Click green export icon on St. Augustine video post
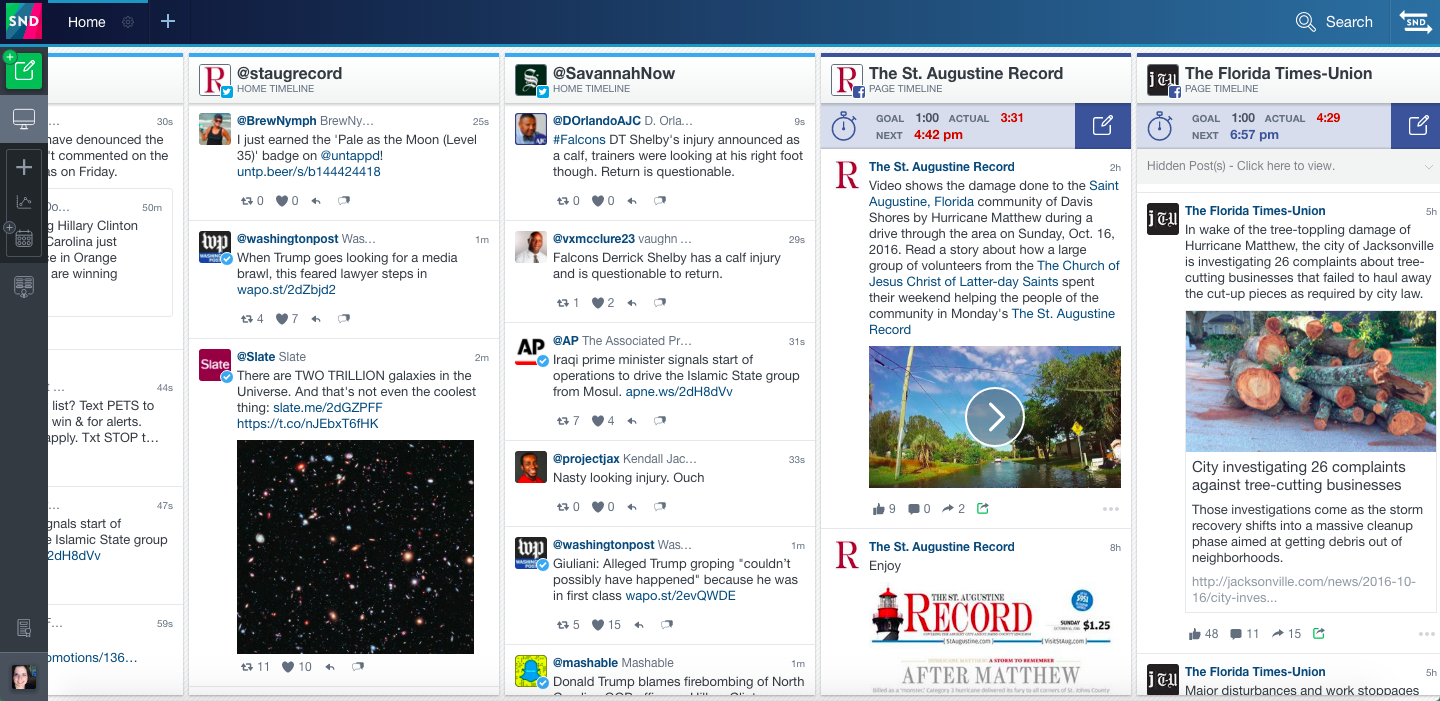 (982, 509)
